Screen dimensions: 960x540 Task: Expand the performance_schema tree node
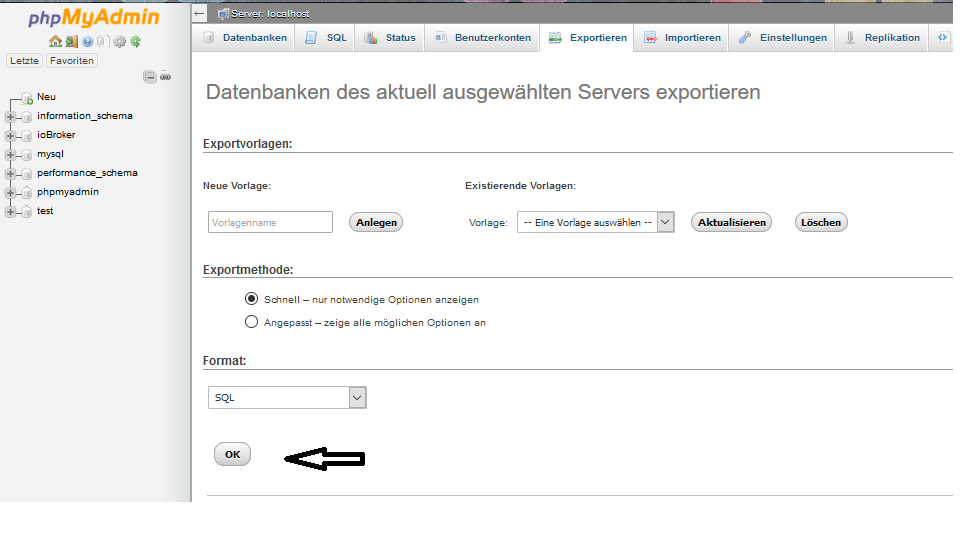tap(10, 174)
